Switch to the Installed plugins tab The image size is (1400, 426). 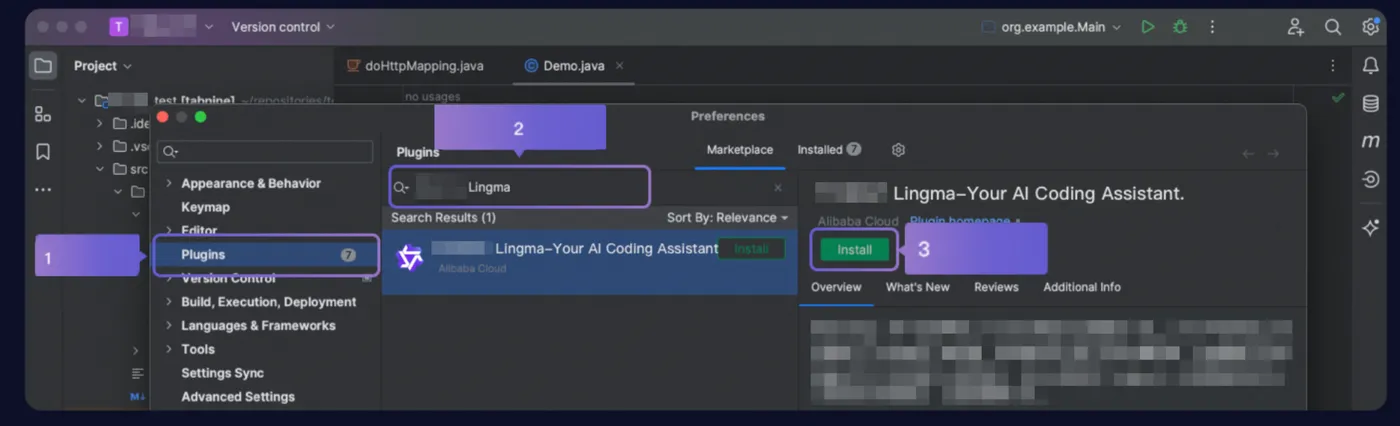829,150
